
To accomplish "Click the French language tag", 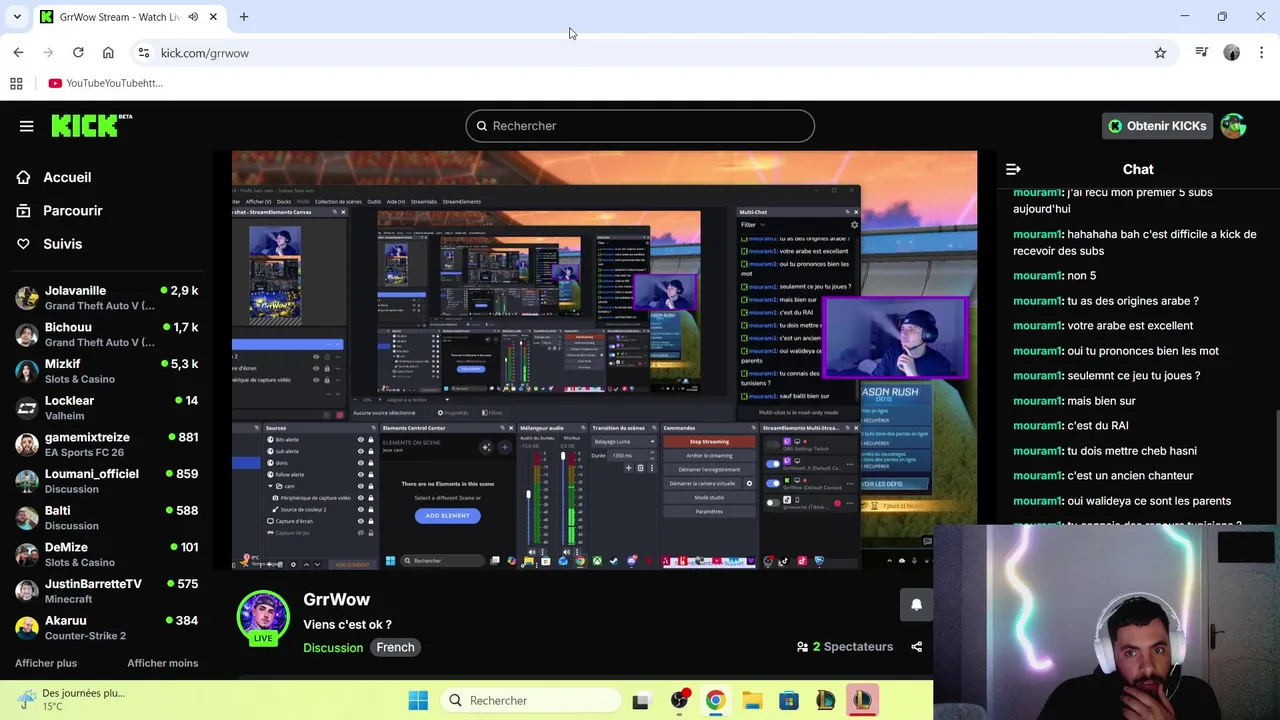I will coord(395,648).
